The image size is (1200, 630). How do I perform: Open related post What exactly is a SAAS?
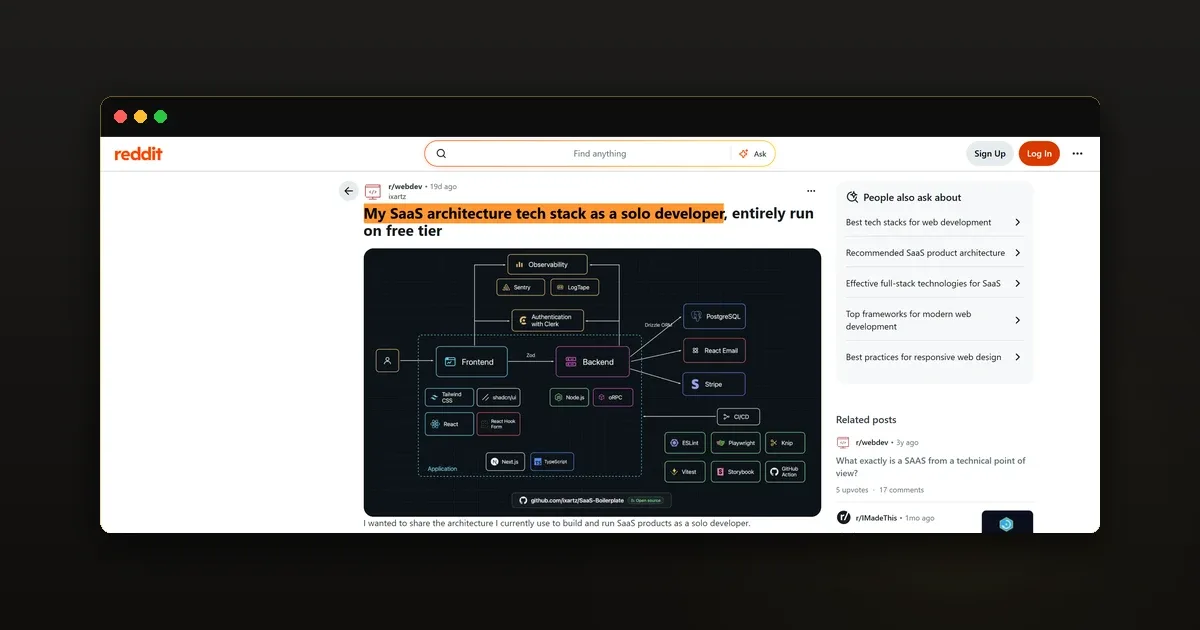pyautogui.click(x=931, y=467)
